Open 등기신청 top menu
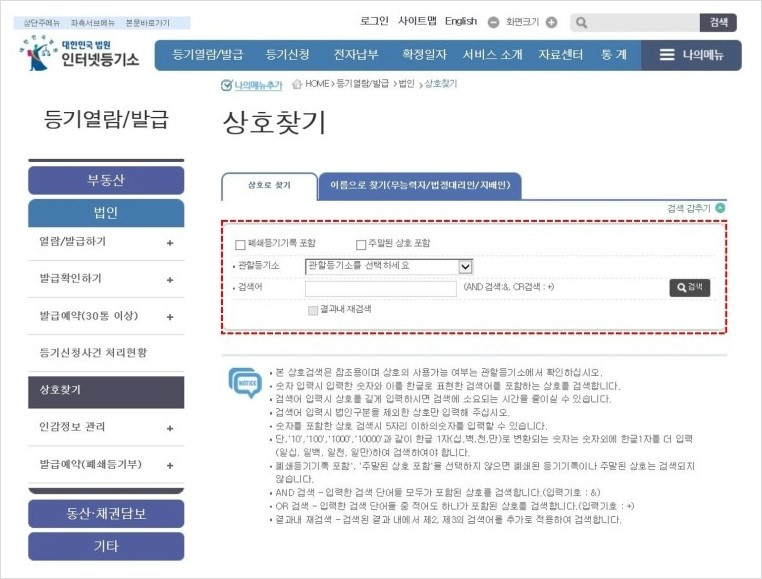This screenshot has width=762, height=579. point(287,55)
